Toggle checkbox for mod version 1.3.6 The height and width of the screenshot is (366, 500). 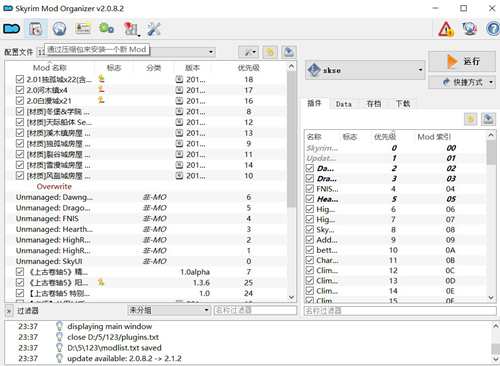[20, 282]
